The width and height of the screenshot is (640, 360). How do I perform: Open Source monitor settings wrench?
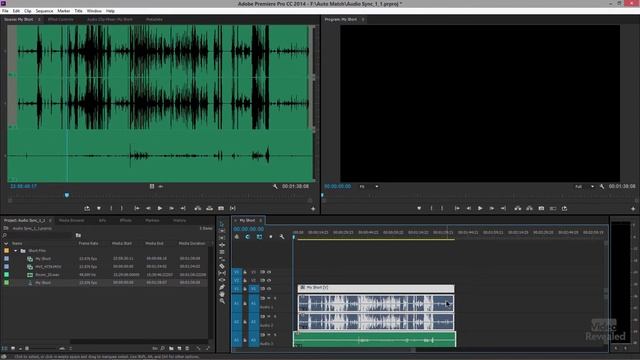tap(275, 186)
